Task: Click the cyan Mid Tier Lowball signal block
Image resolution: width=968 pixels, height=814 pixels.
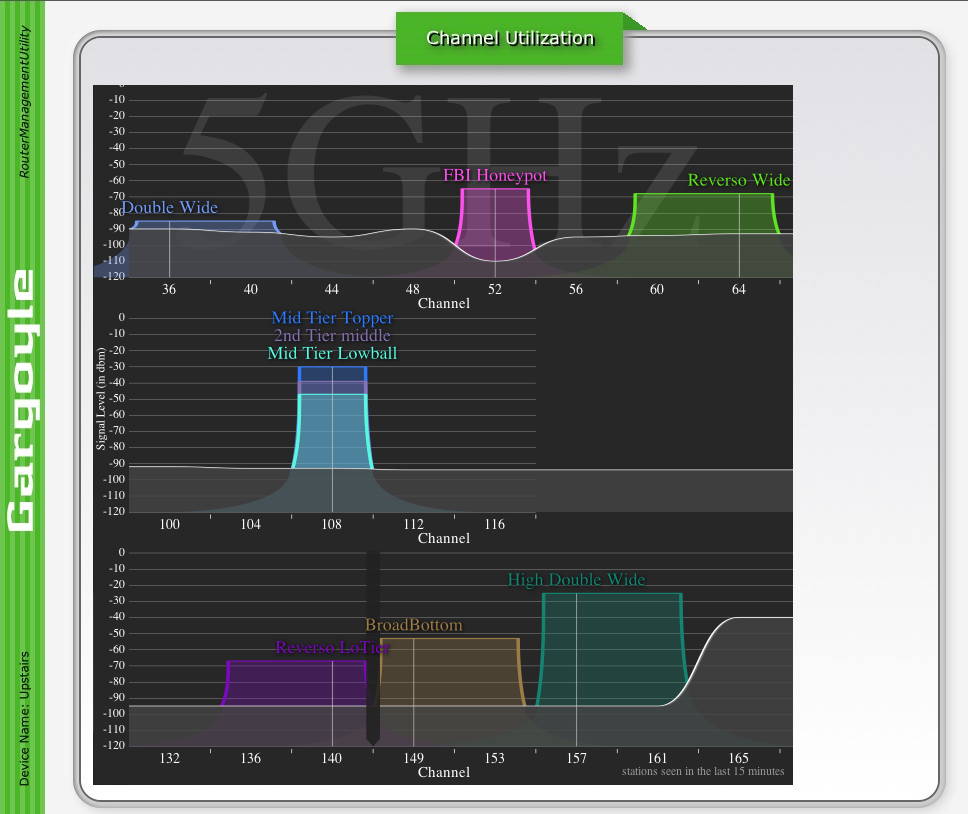Action: (332, 431)
